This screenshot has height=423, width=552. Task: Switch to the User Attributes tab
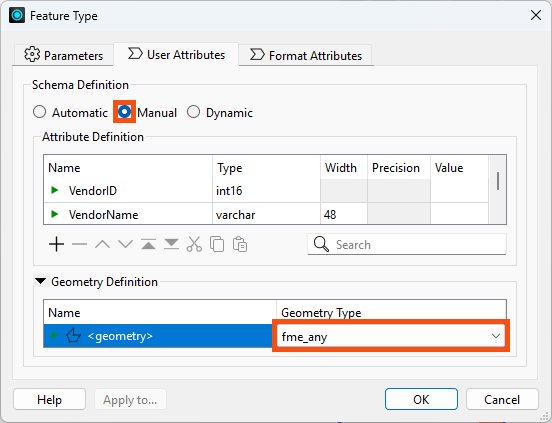click(176, 55)
